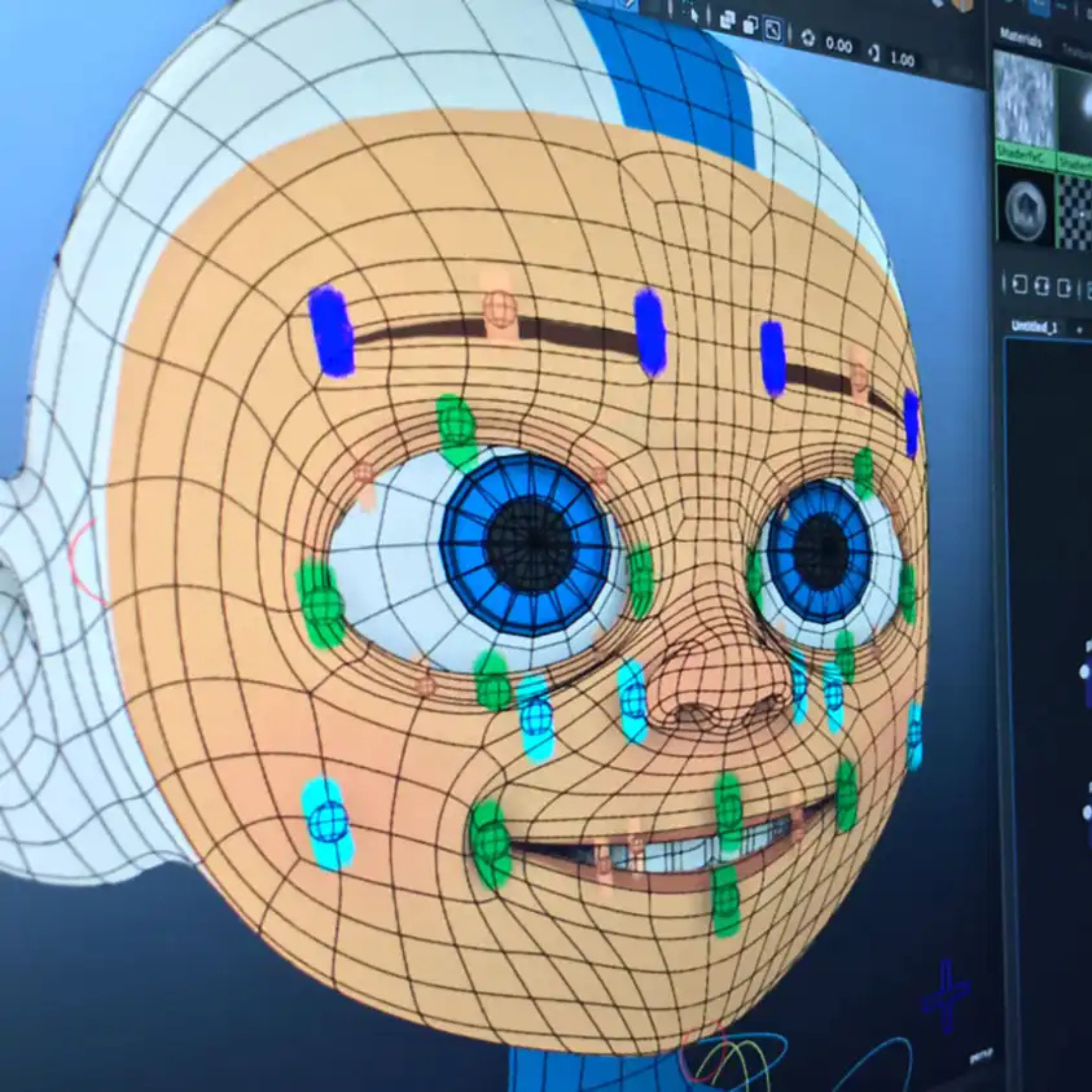The height and width of the screenshot is (1092, 1092).
Task: Select the arrow cursor tool in the top toolbar
Action: (695, 14)
